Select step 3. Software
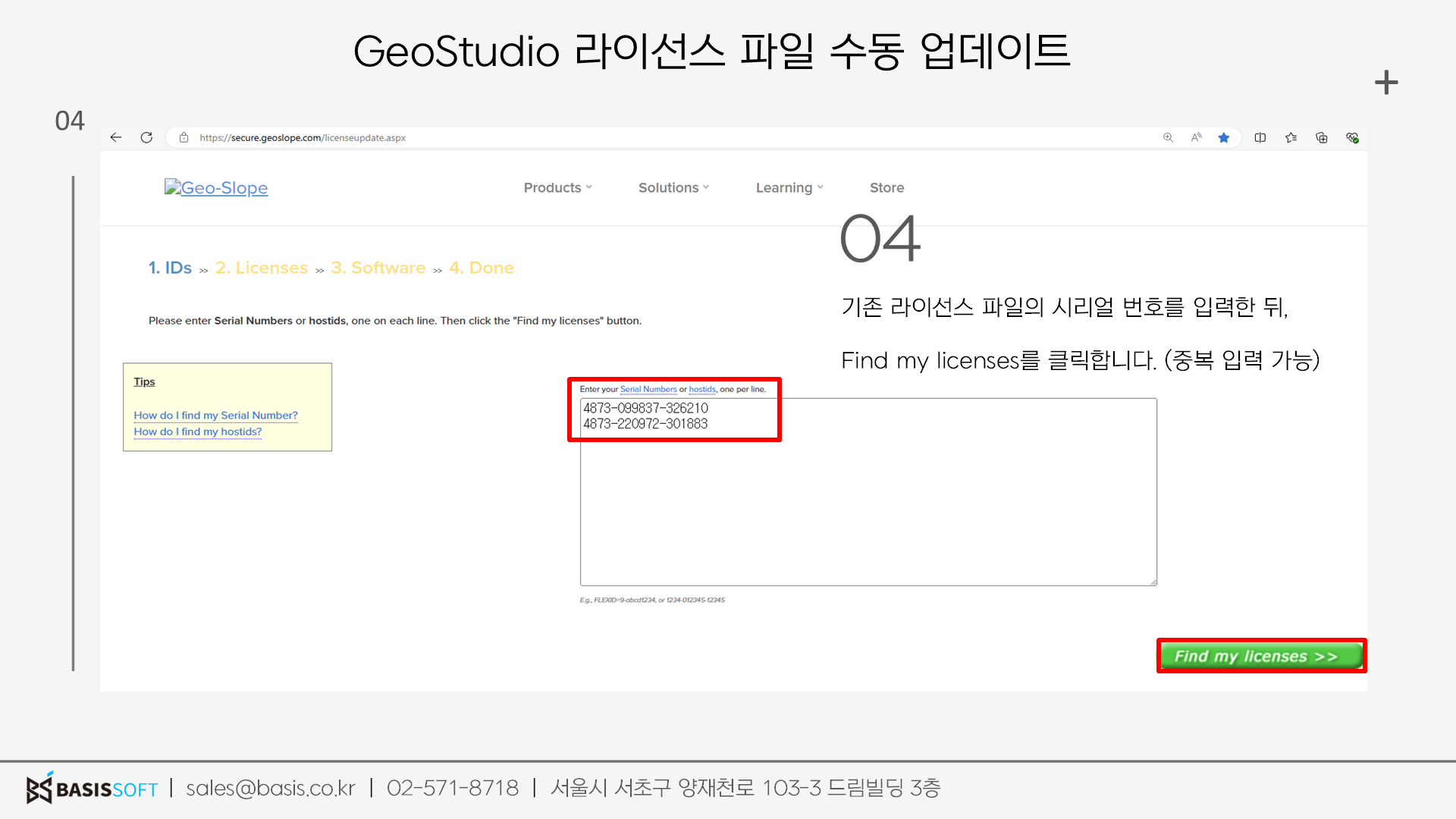 pos(378,268)
